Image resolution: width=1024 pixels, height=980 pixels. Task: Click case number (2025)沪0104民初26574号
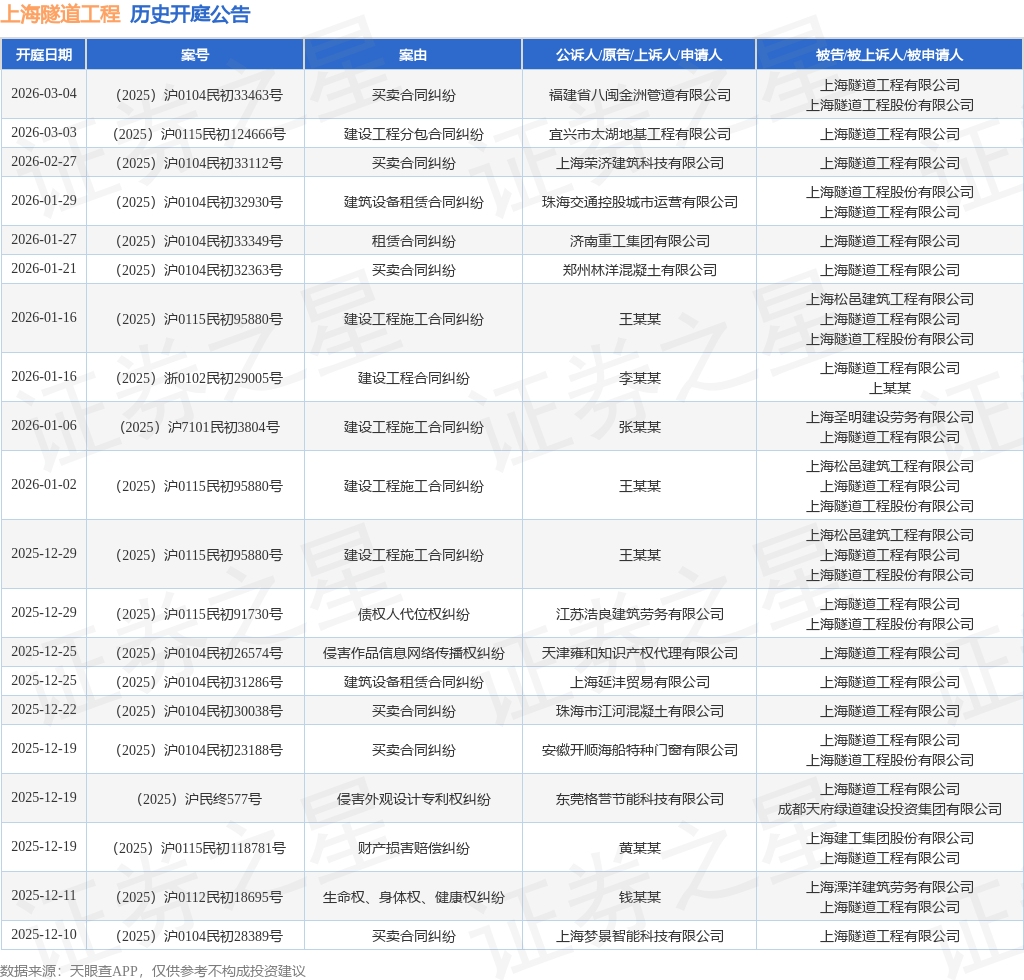click(x=199, y=654)
